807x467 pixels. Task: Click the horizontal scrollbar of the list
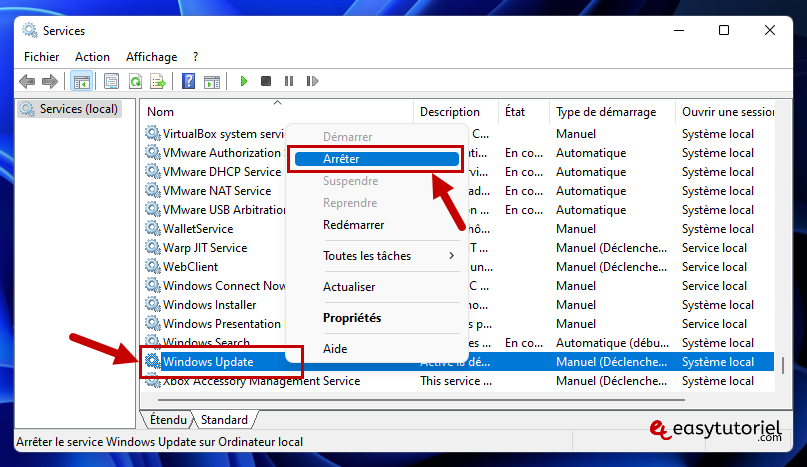(x=421, y=400)
